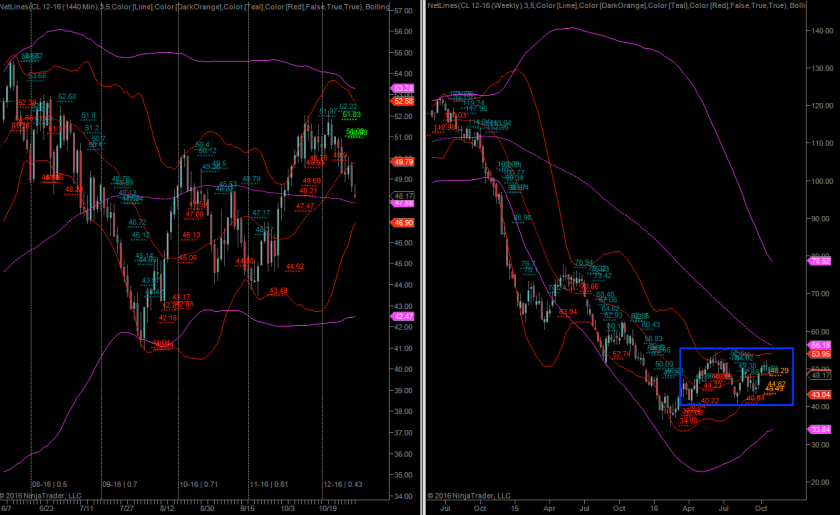Click the 09-16 rollover marker label
This screenshot has height=515, width=840.
(x=119, y=484)
